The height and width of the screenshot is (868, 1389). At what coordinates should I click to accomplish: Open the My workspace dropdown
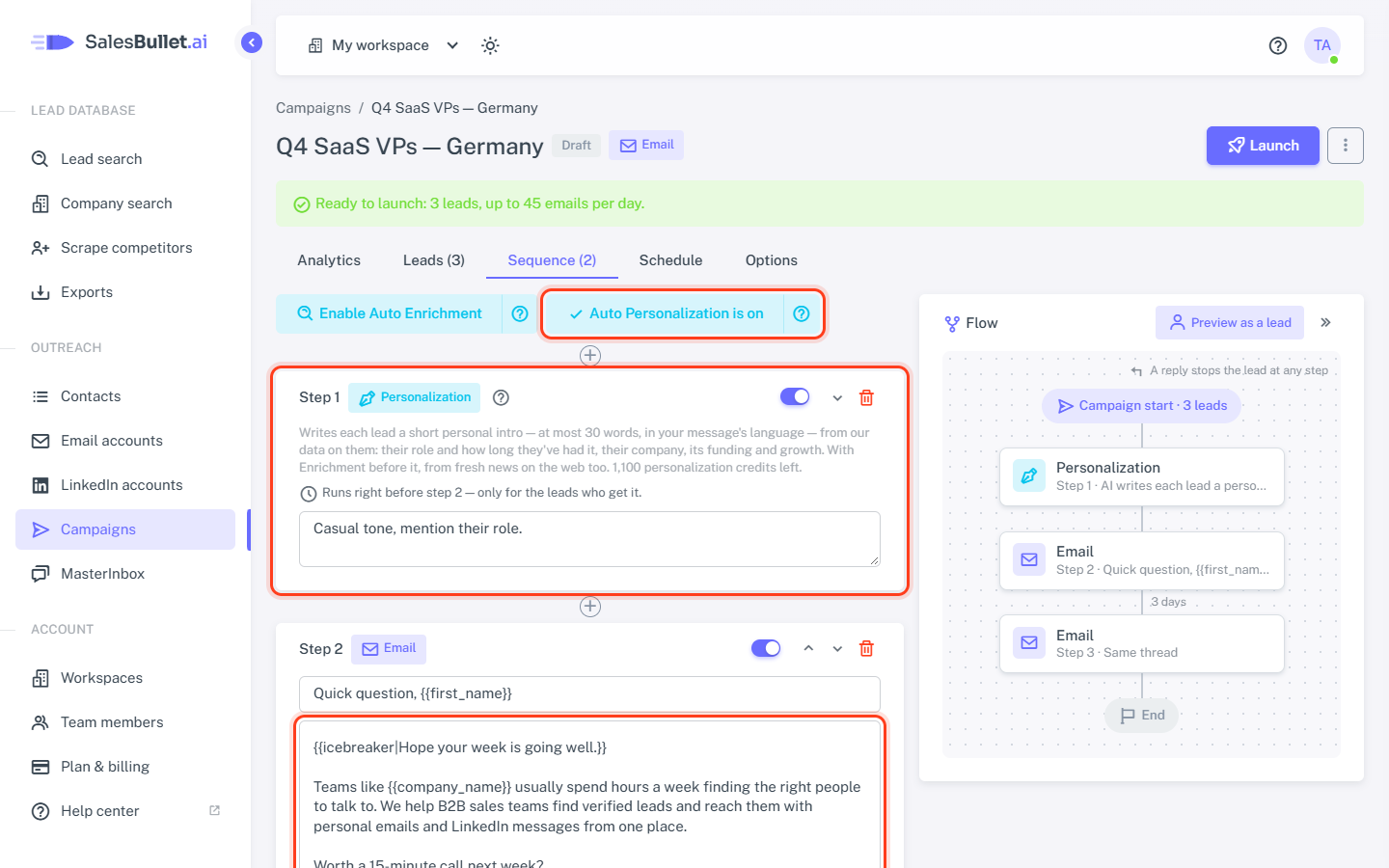383,45
